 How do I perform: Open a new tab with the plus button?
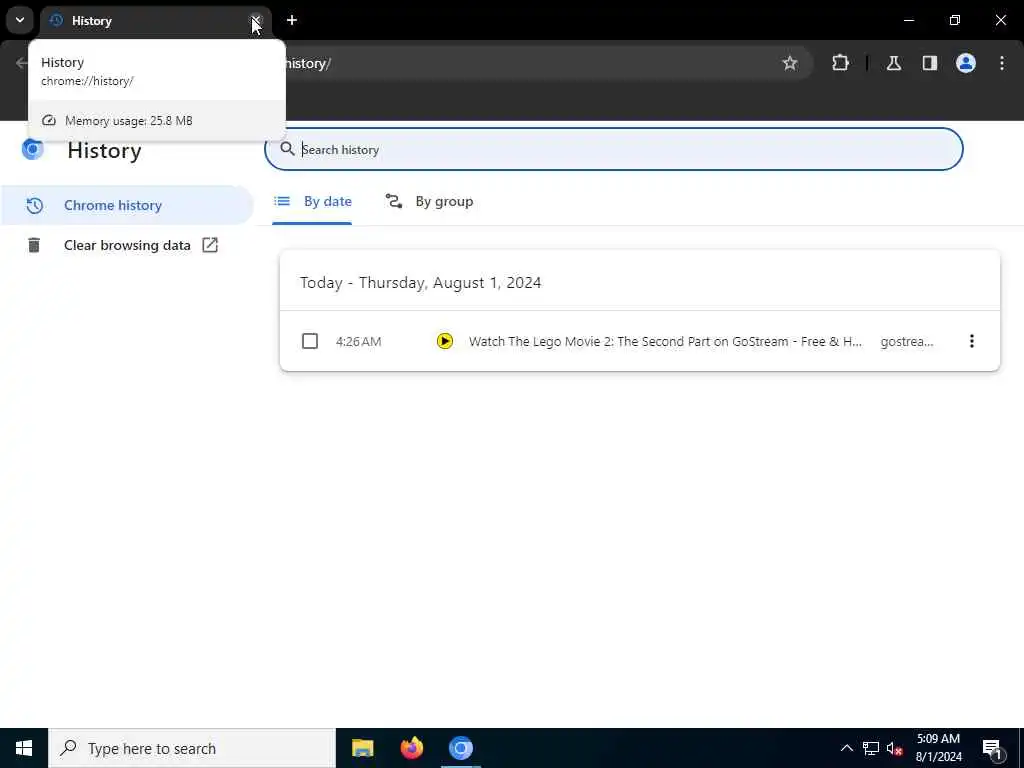(292, 20)
